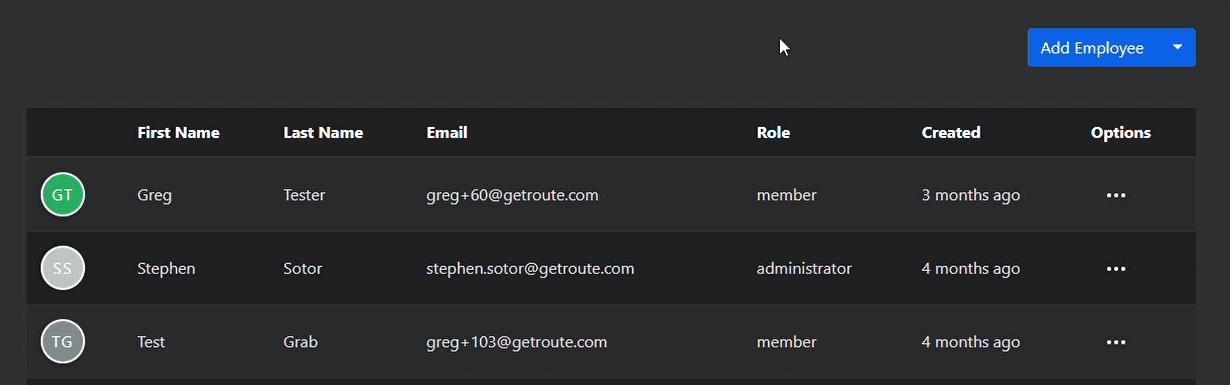Select first name Test
The image size is (1230, 385).
(x=151, y=342)
